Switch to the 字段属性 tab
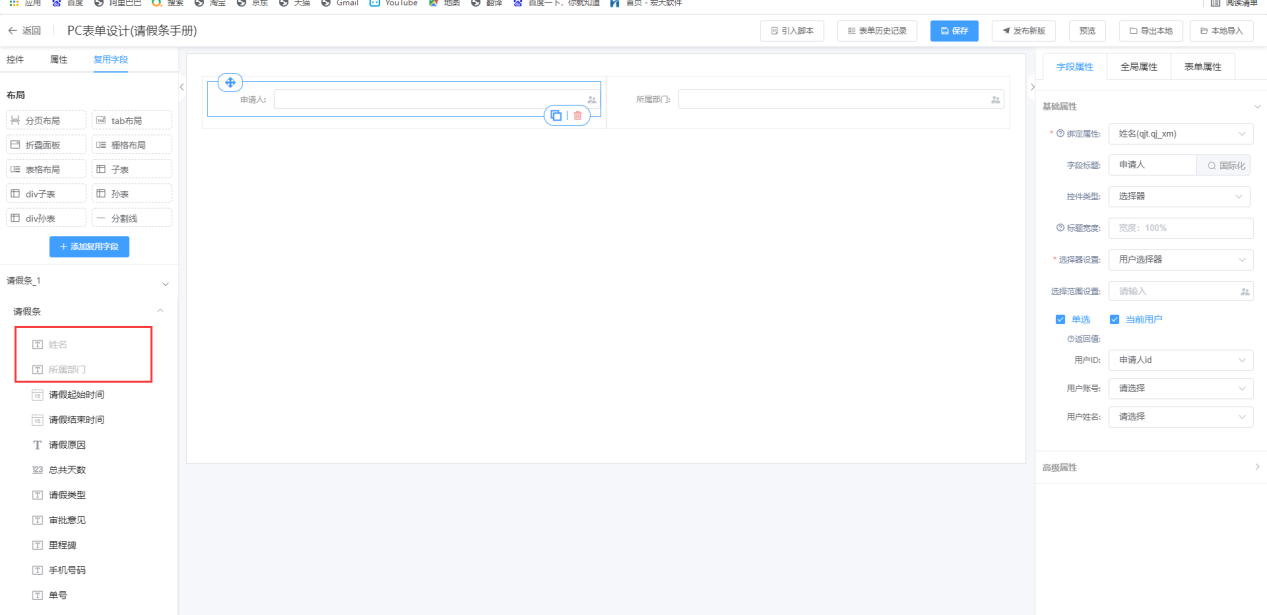1267x615 pixels. pyautogui.click(x=1074, y=67)
